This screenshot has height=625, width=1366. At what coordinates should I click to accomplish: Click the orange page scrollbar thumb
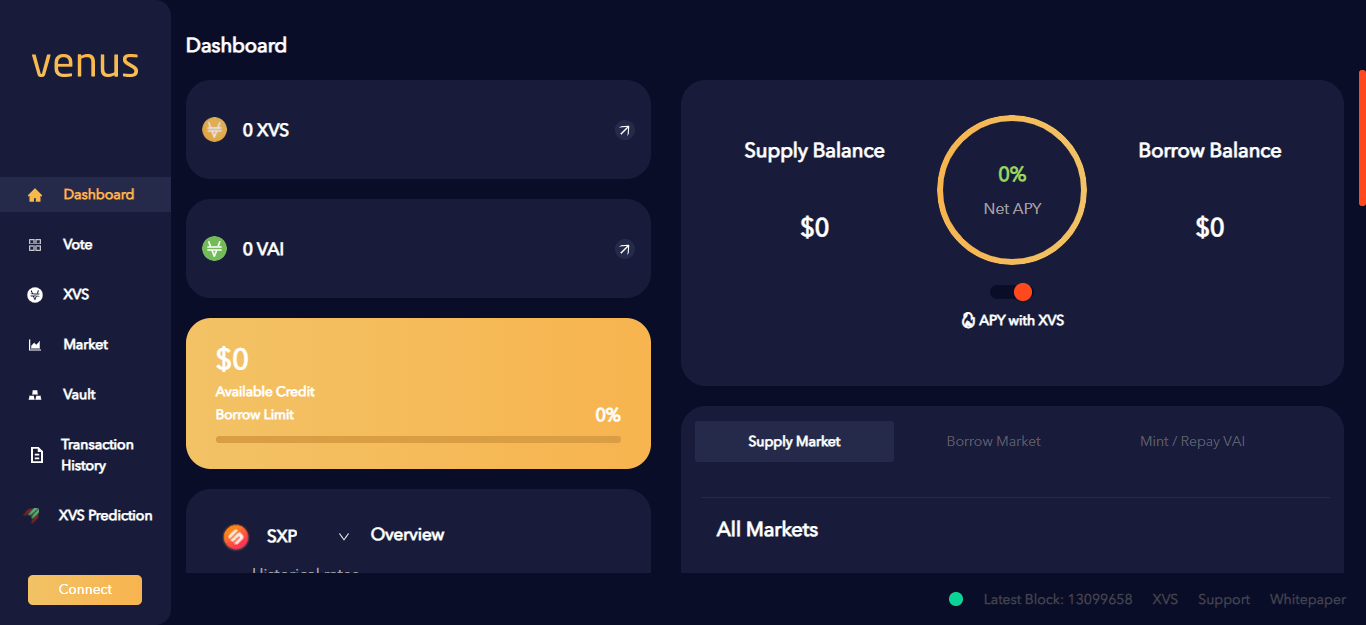pyautogui.click(x=1361, y=137)
